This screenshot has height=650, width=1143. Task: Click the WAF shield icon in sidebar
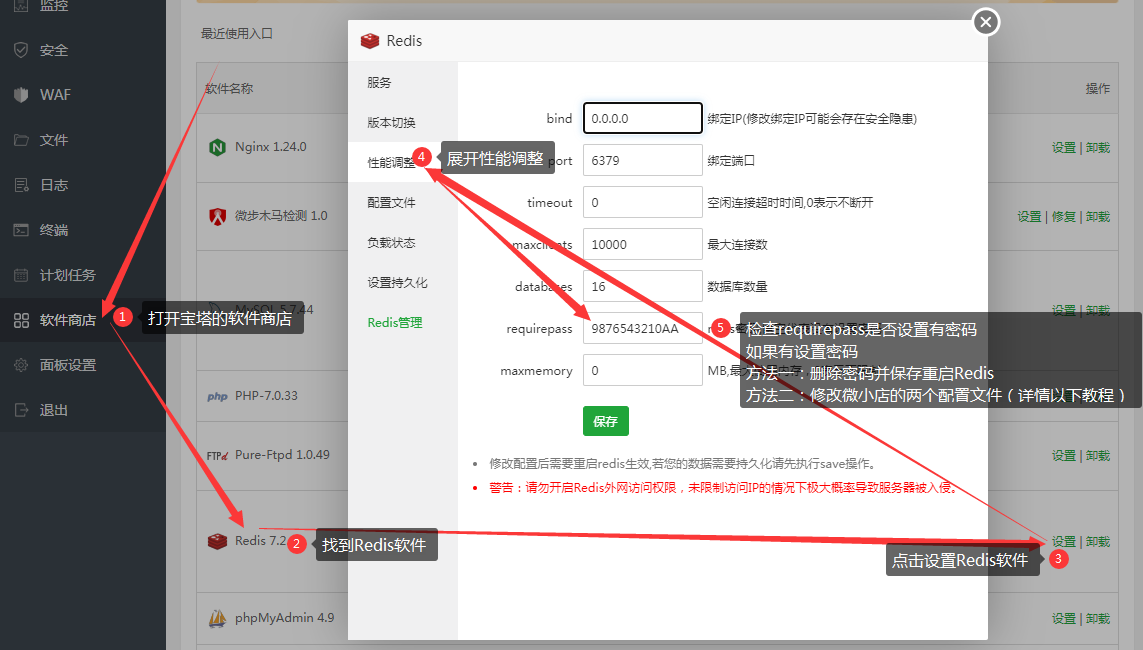coord(21,95)
